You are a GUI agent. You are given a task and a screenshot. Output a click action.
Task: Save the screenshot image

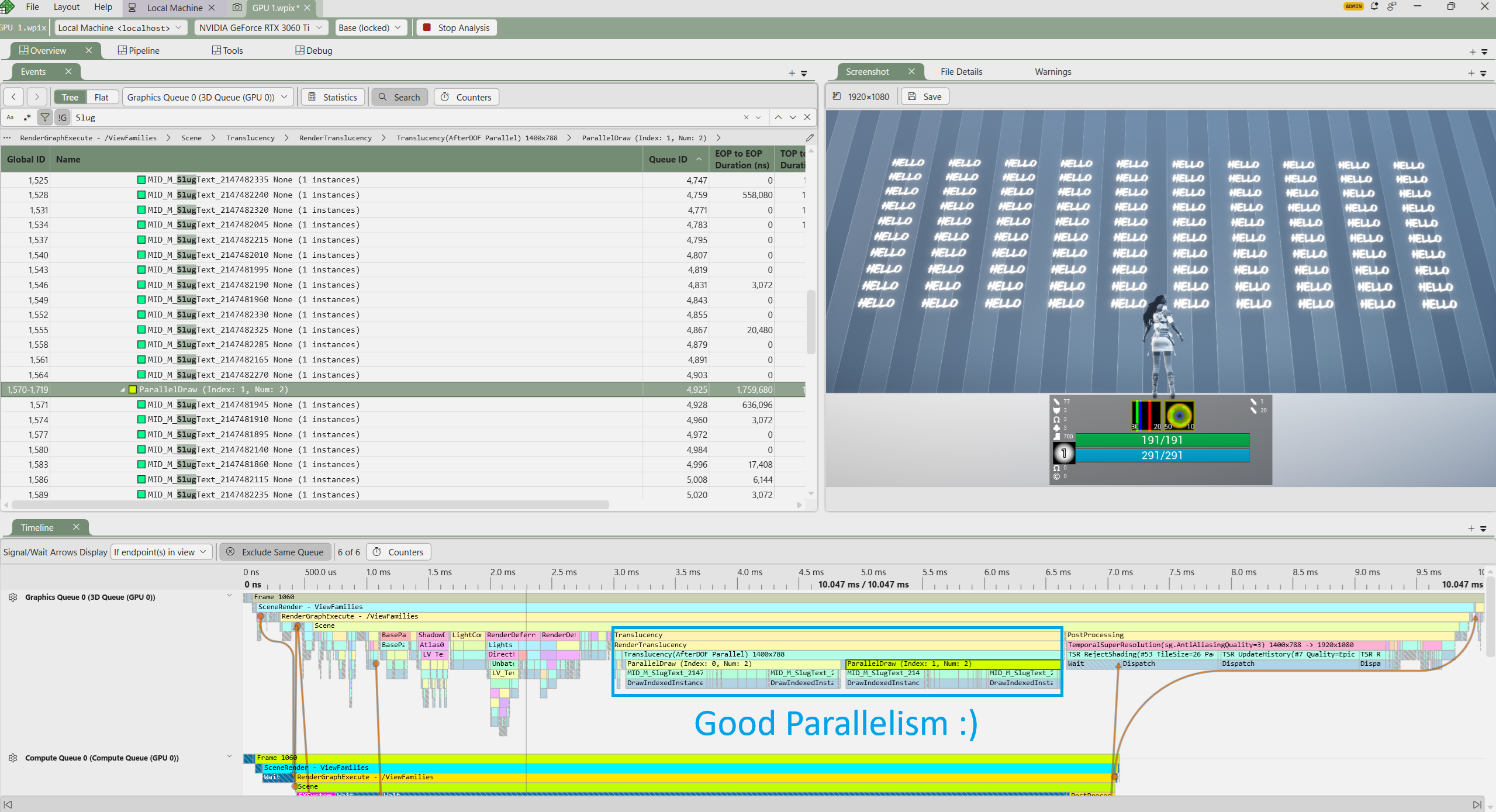pyautogui.click(x=925, y=96)
